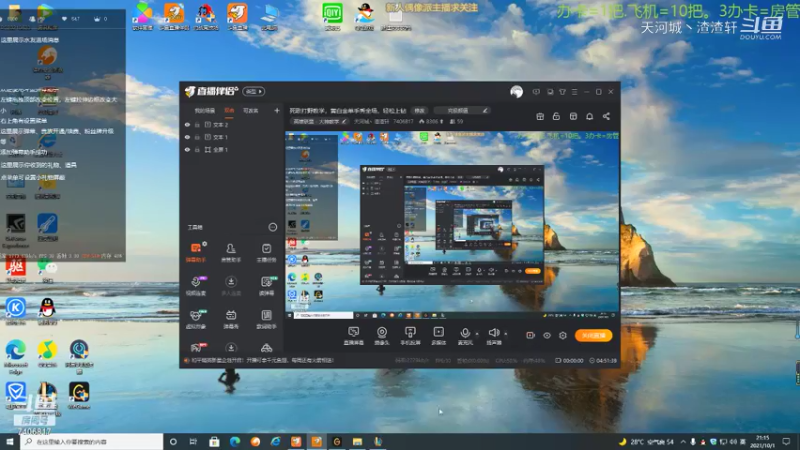Hide the 文本 2 layer
The image size is (800, 450).
pos(187,124)
